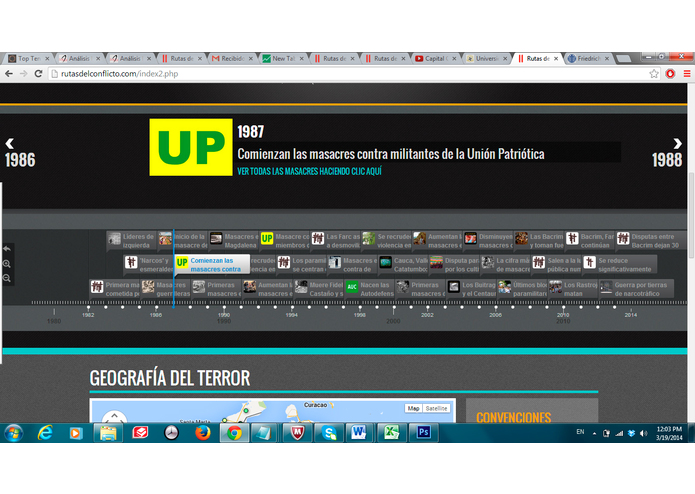Select 'Los Buitrago y el Centauros' event

pos(471,289)
